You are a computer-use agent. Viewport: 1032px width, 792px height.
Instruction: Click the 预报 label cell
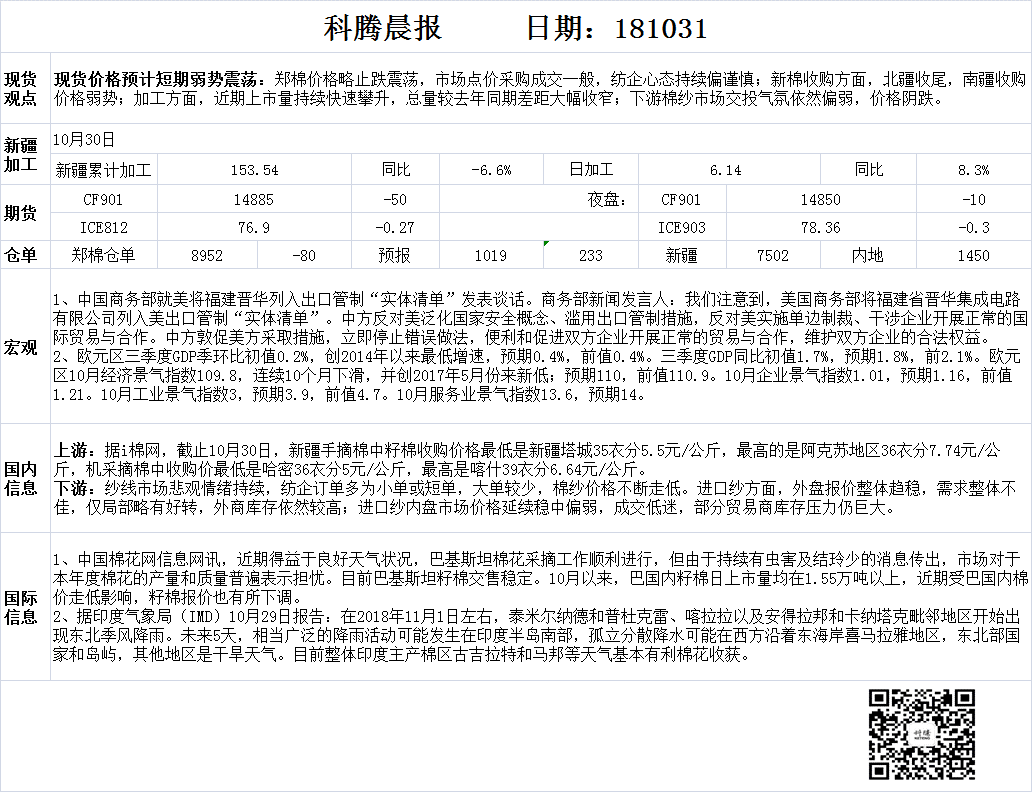pos(394,255)
